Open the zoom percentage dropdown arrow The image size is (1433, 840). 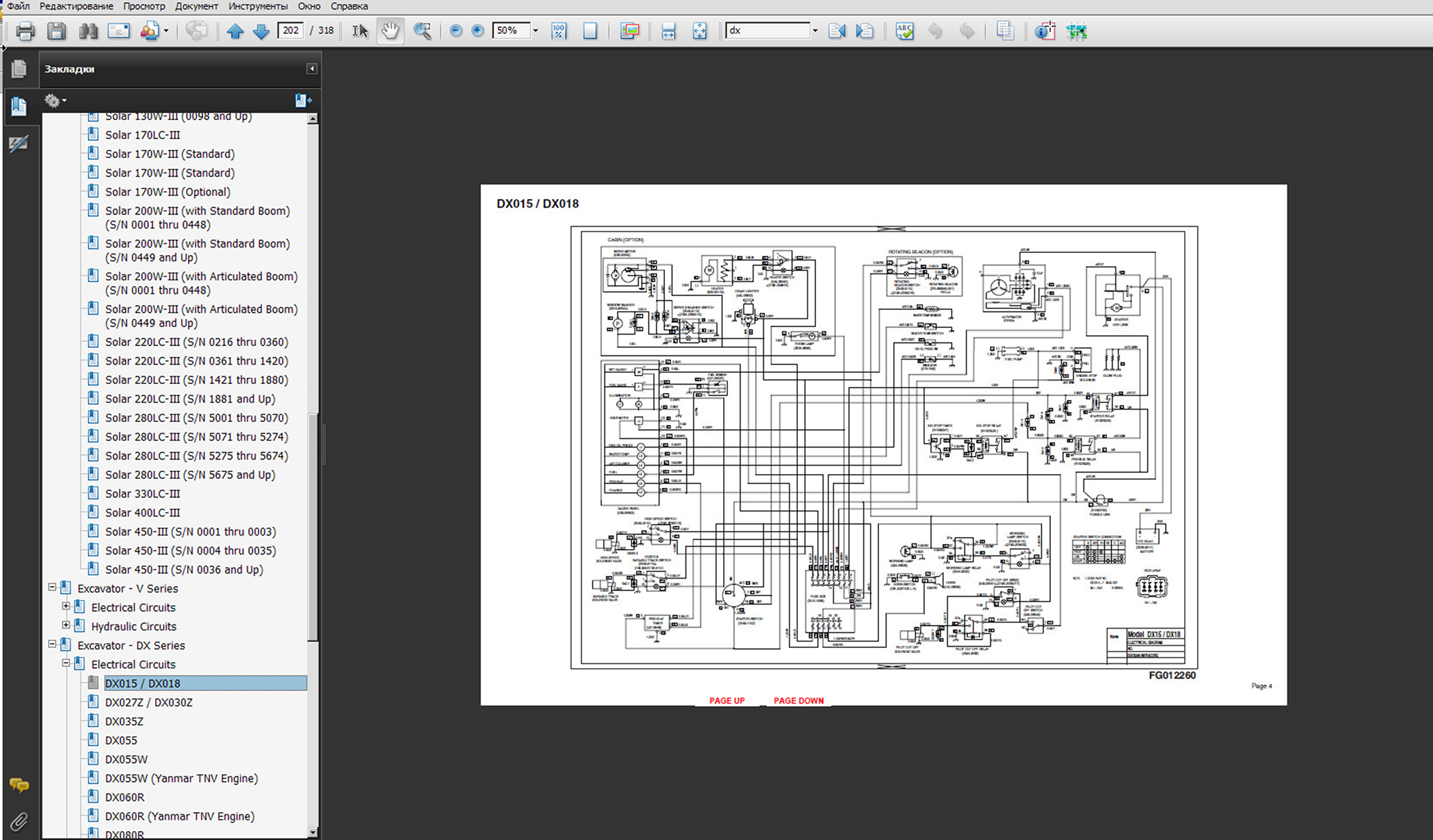535,31
